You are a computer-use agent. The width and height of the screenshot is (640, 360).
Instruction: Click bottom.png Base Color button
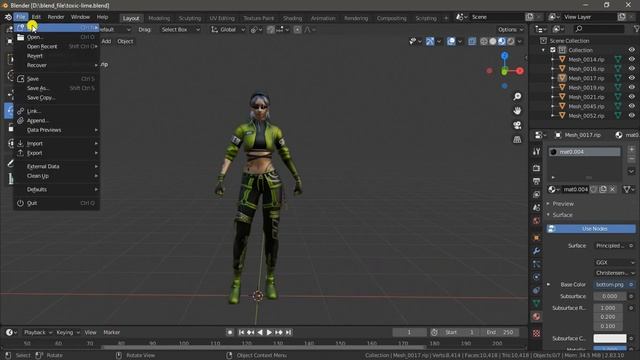point(611,284)
